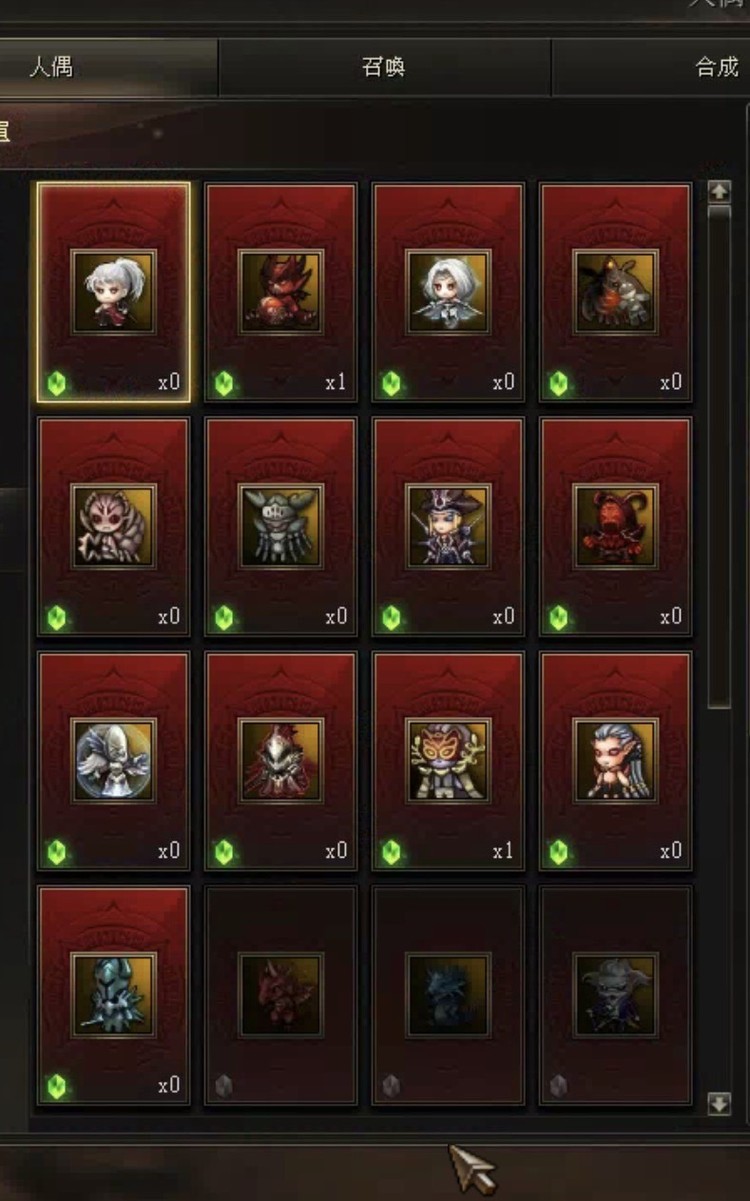Choose the red horned demon doll card
The image size is (750, 1201).
[281, 292]
